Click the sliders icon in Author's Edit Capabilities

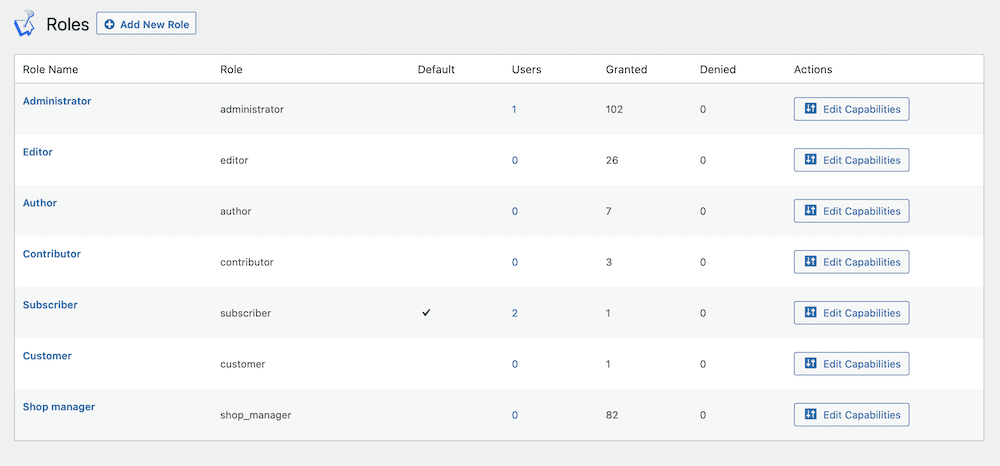click(811, 211)
